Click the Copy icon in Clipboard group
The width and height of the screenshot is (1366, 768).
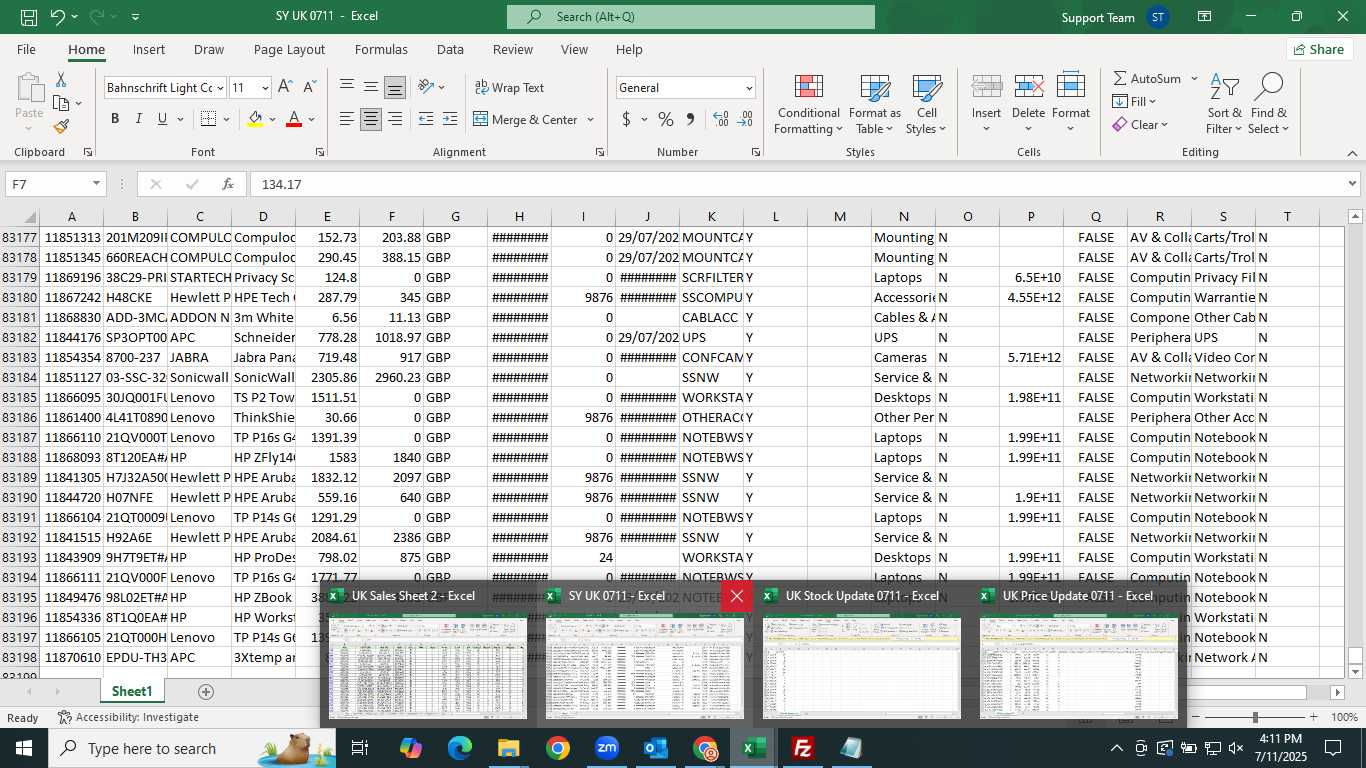coord(61,103)
